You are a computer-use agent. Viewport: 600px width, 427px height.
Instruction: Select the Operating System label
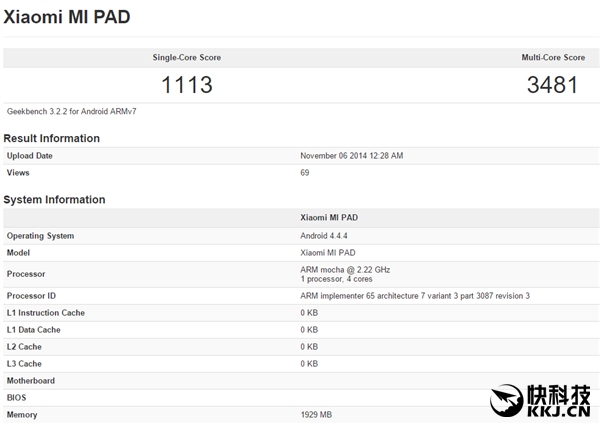pos(41,236)
